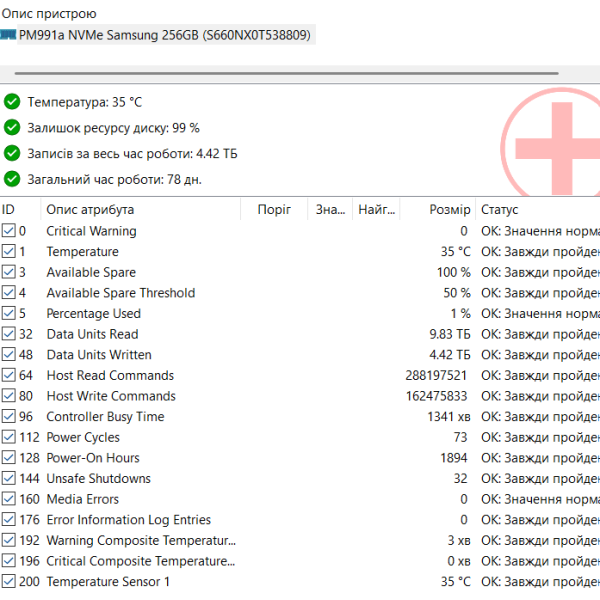Click the green check icon next to Залишок ресурсу диску
The width and height of the screenshot is (600, 600).
coord(12,128)
